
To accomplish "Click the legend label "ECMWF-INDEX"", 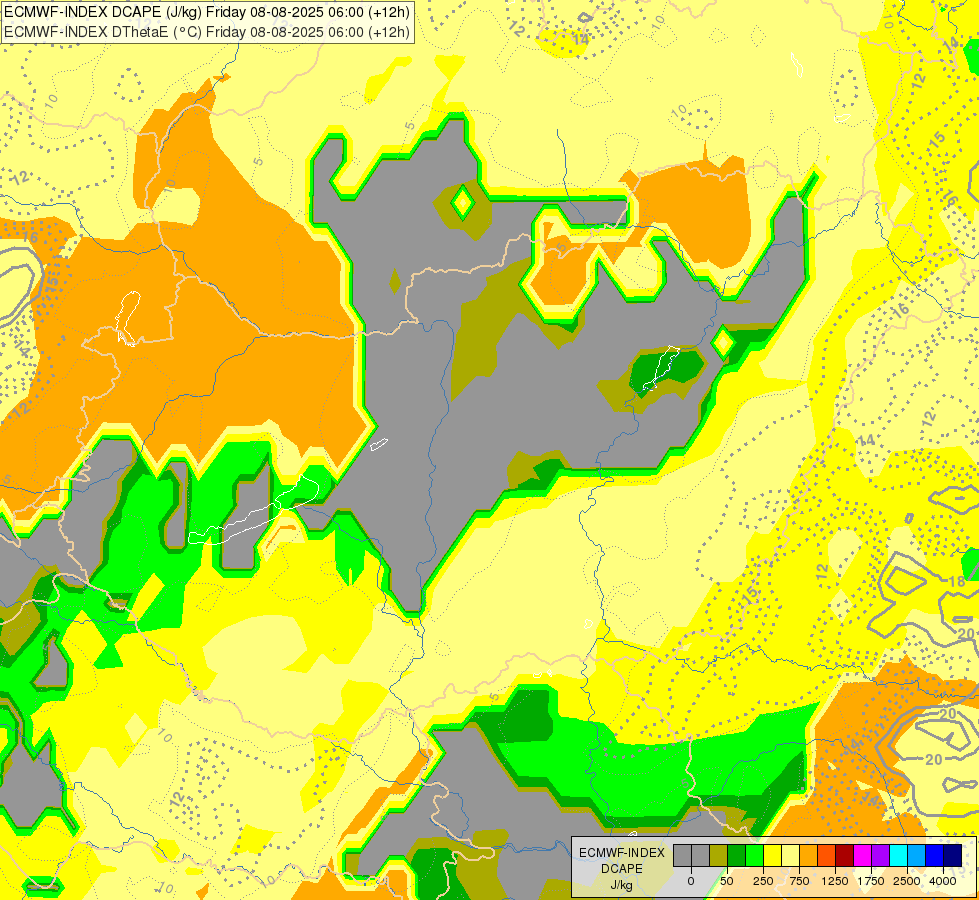I will click(622, 853).
